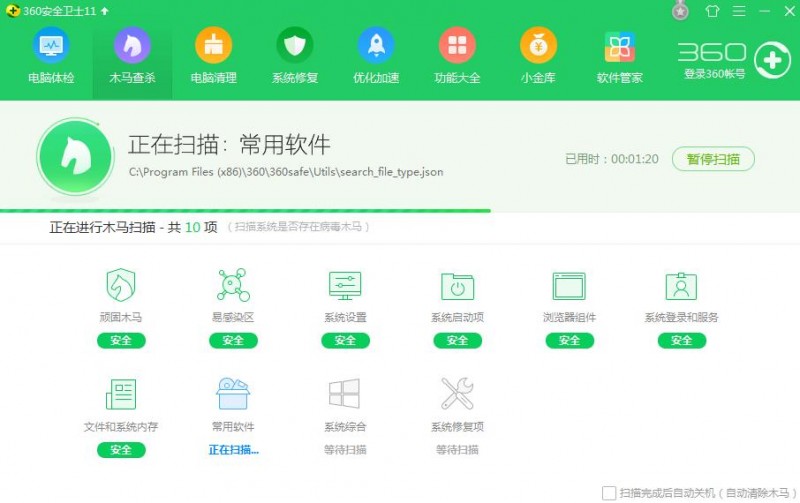This screenshot has height=503, width=800.
Task: Click the 系统登录和服务 badge icon
Action: click(681, 286)
